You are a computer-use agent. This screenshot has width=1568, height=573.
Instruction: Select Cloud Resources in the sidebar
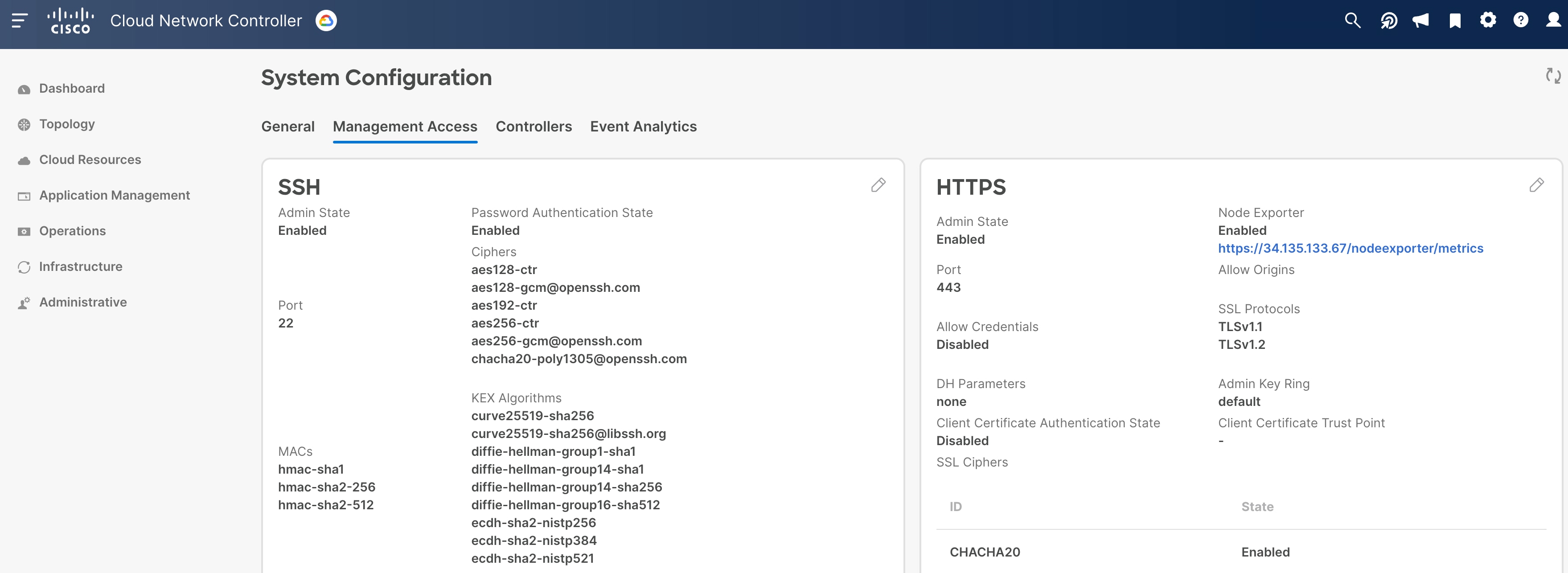coord(90,160)
